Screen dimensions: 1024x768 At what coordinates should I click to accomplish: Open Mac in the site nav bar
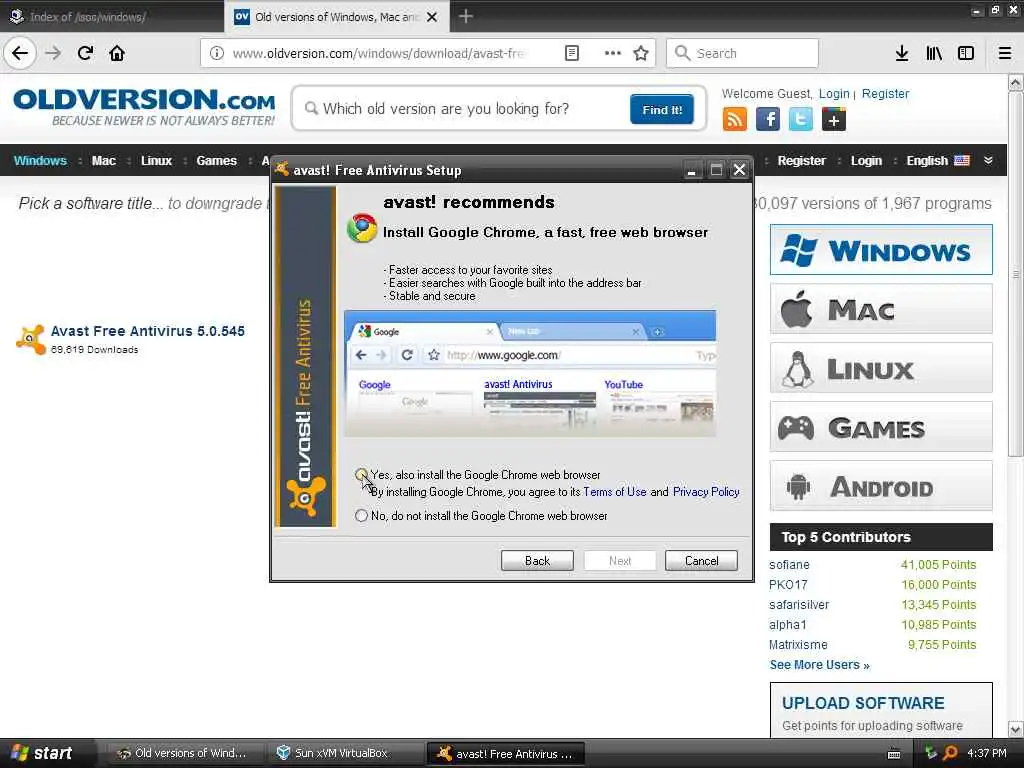[x=104, y=161]
